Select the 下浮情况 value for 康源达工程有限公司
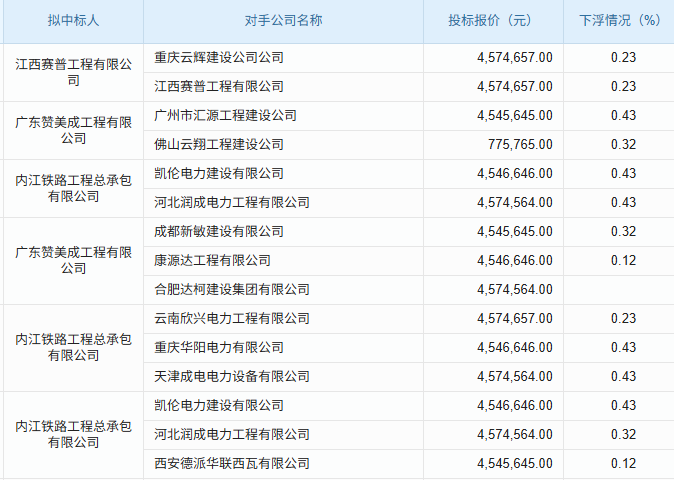This screenshot has width=674, height=480. pyautogui.click(x=623, y=261)
